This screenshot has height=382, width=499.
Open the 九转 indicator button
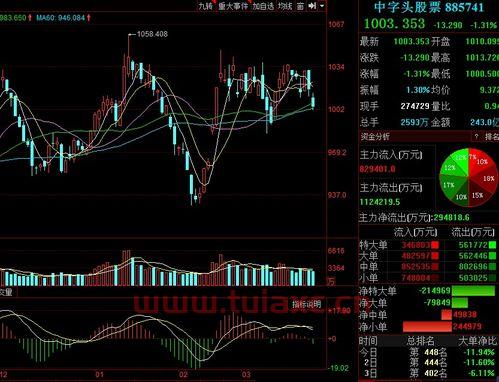click(x=205, y=6)
